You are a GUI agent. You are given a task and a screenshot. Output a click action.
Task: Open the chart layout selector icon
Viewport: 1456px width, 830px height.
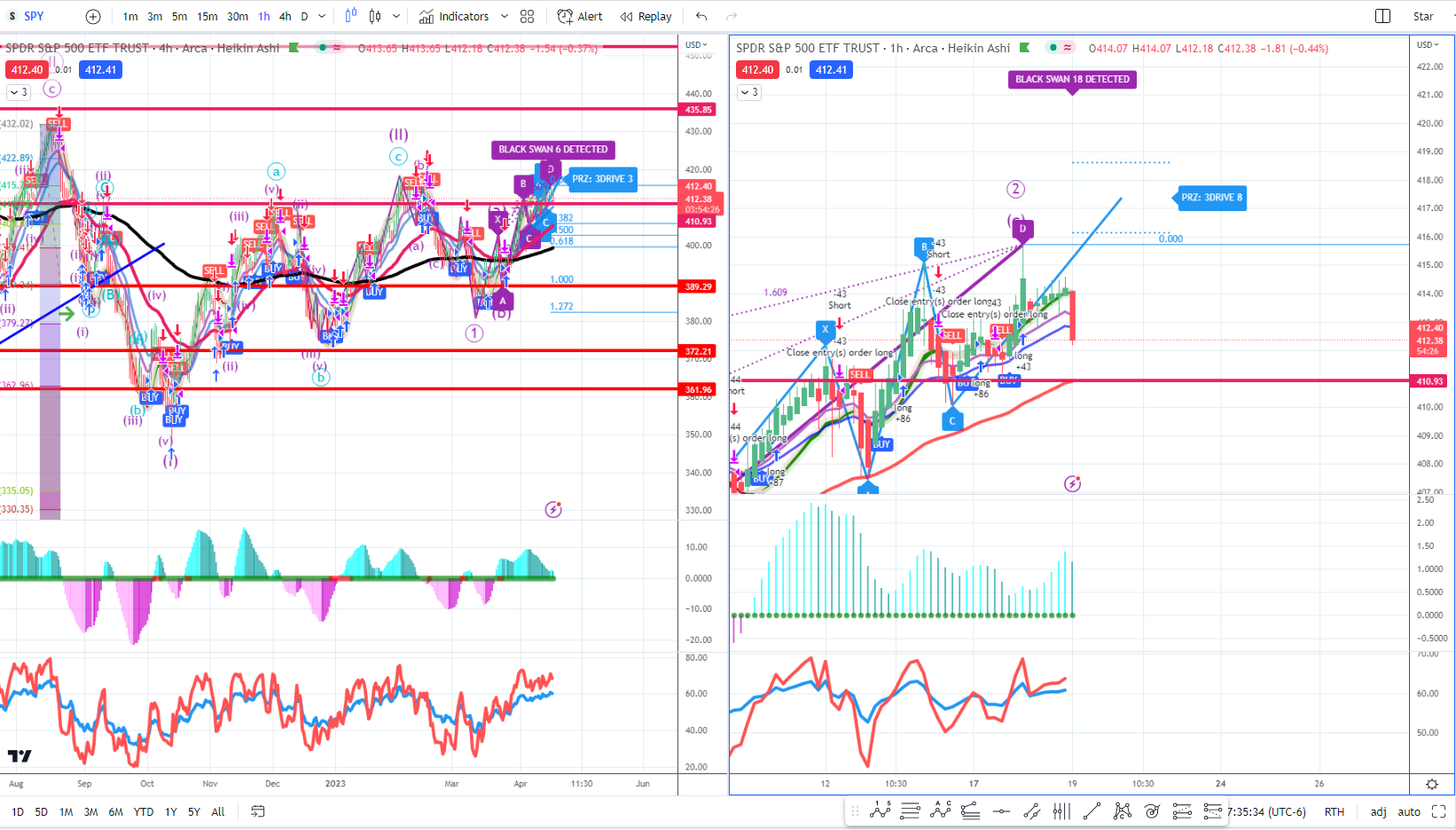tap(1382, 16)
